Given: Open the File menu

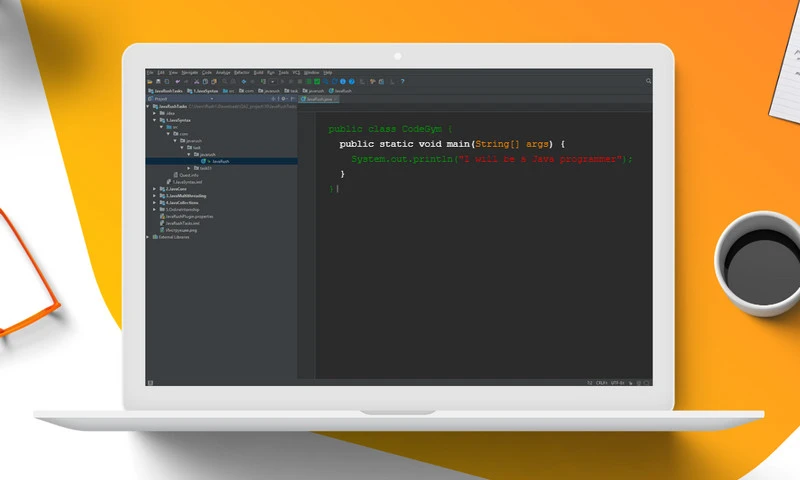Looking at the screenshot, I should coord(150,72).
